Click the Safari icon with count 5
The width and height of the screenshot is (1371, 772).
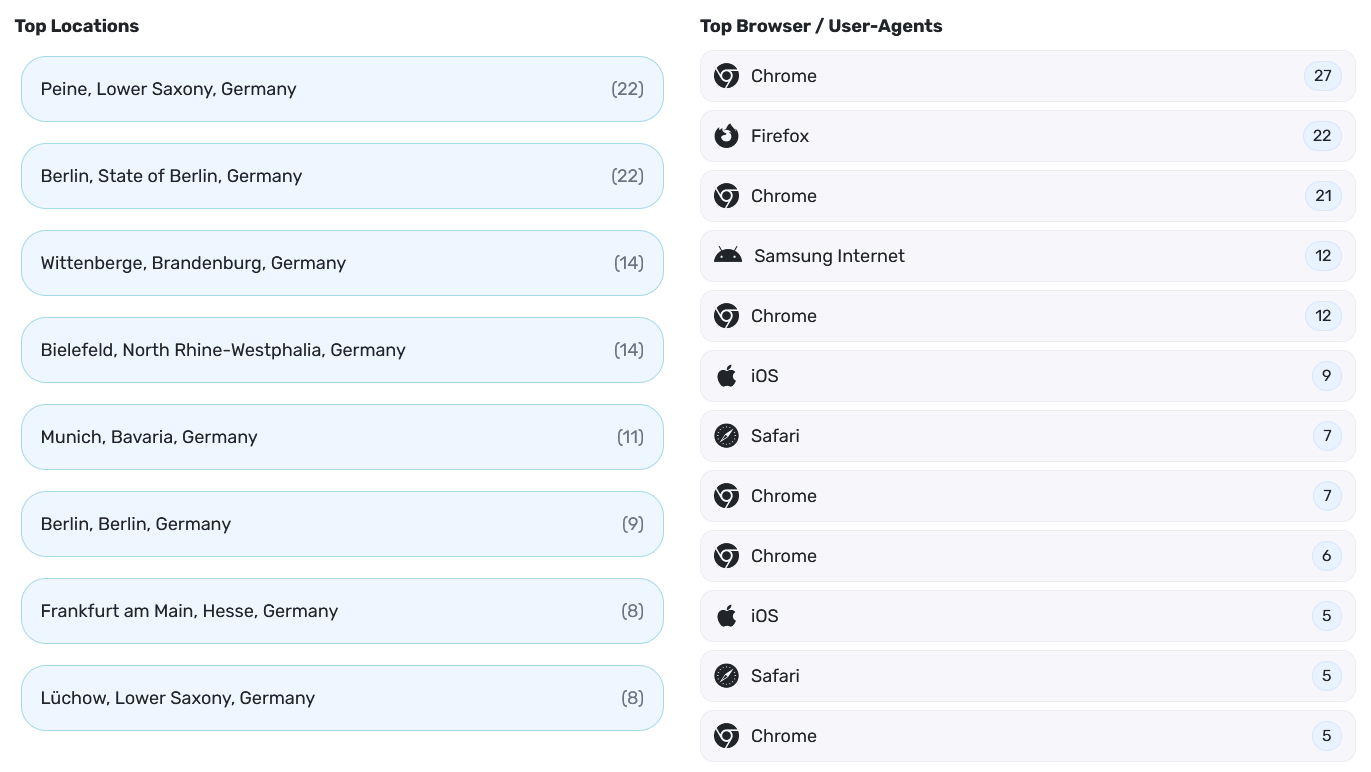click(726, 676)
